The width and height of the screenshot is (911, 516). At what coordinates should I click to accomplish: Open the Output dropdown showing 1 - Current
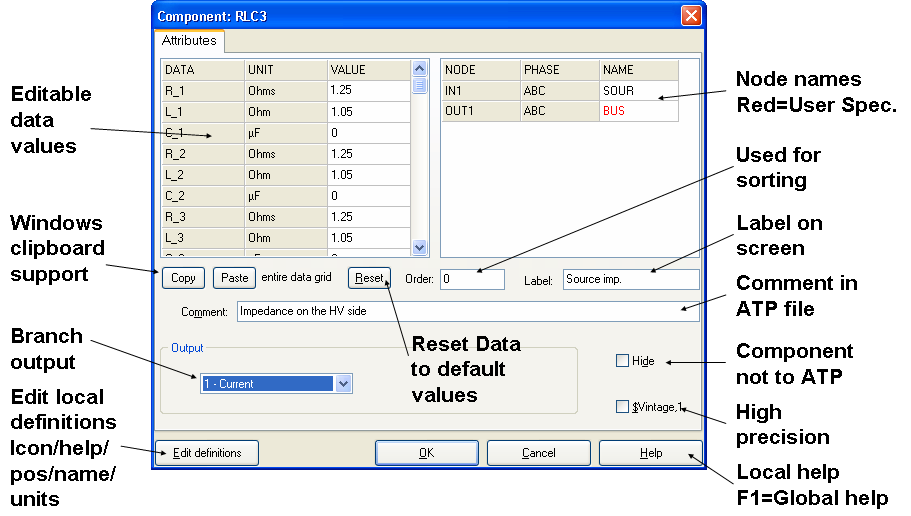tap(344, 383)
